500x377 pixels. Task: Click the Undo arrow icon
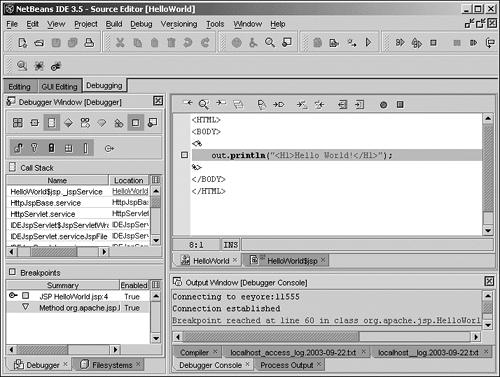pos(188,43)
